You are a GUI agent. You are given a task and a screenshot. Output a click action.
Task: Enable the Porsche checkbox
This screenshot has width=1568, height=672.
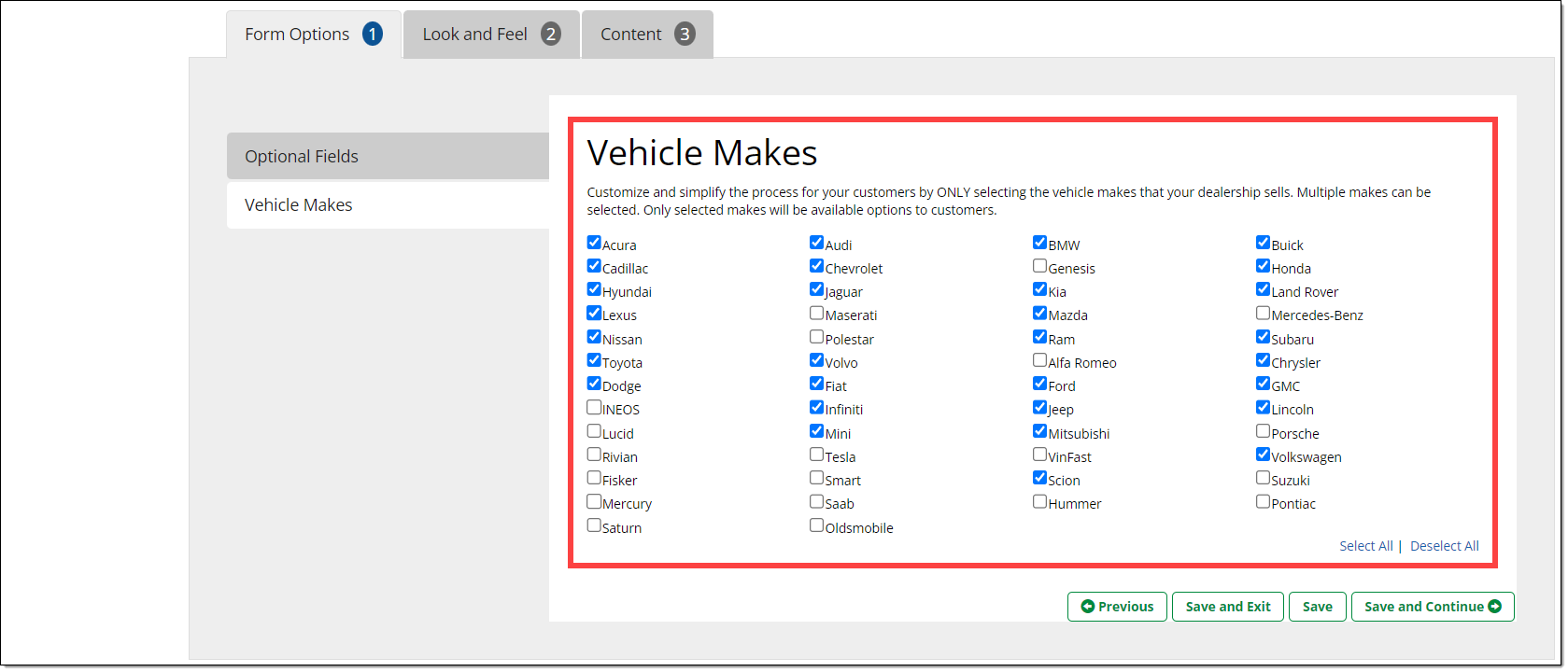tap(1263, 431)
